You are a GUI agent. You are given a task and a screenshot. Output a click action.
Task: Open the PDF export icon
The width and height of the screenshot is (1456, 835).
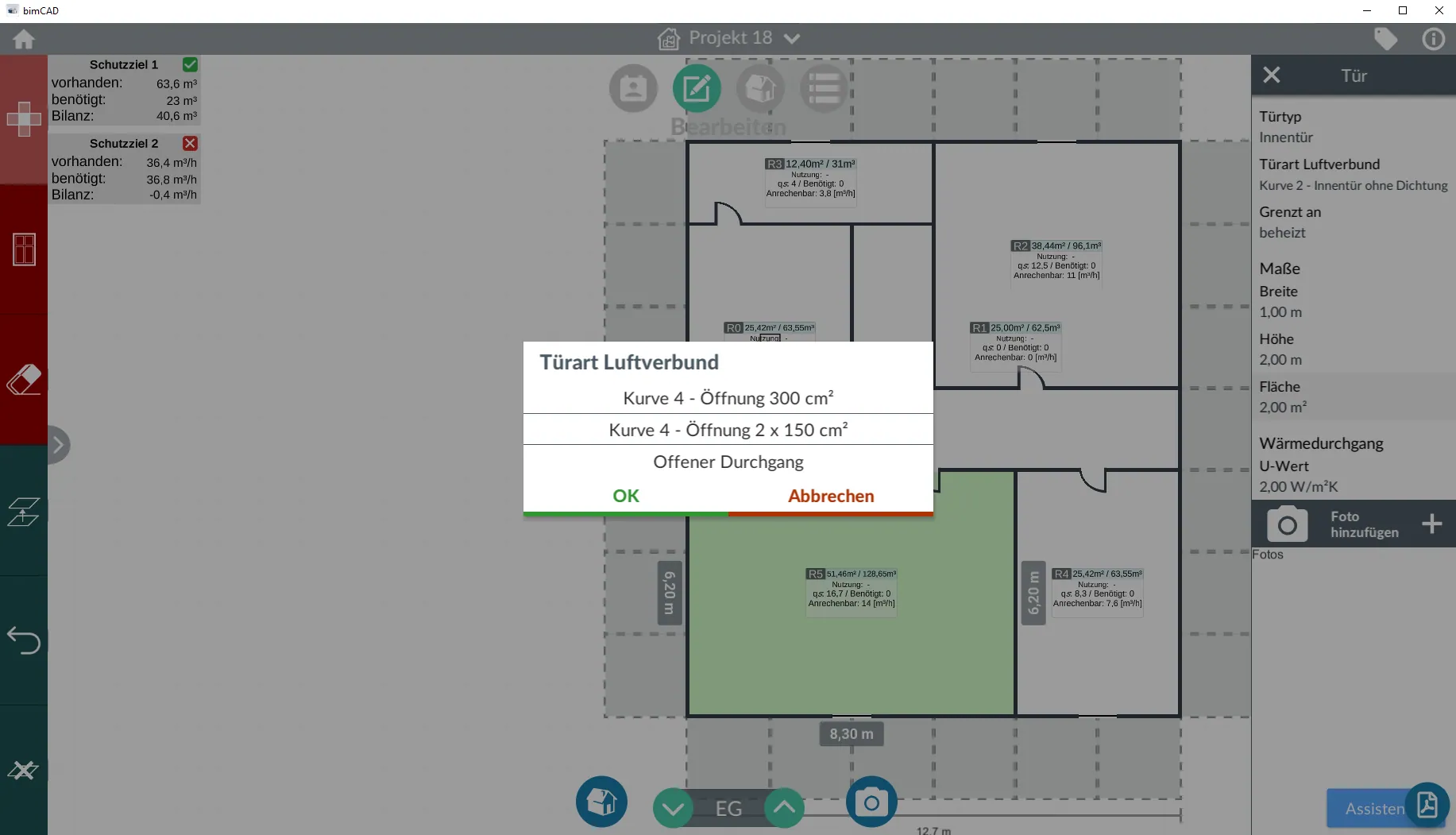1427,805
